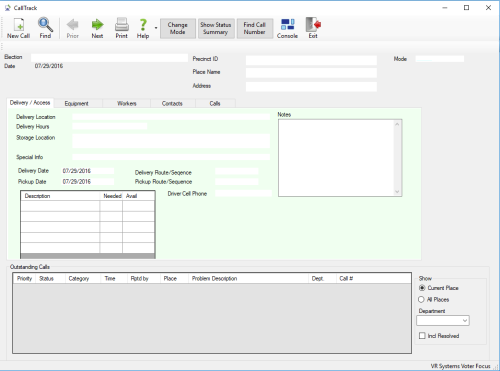Image resolution: width=500 pixels, height=371 pixels.
Task: Go to the Prior record arrow
Action: (72, 28)
